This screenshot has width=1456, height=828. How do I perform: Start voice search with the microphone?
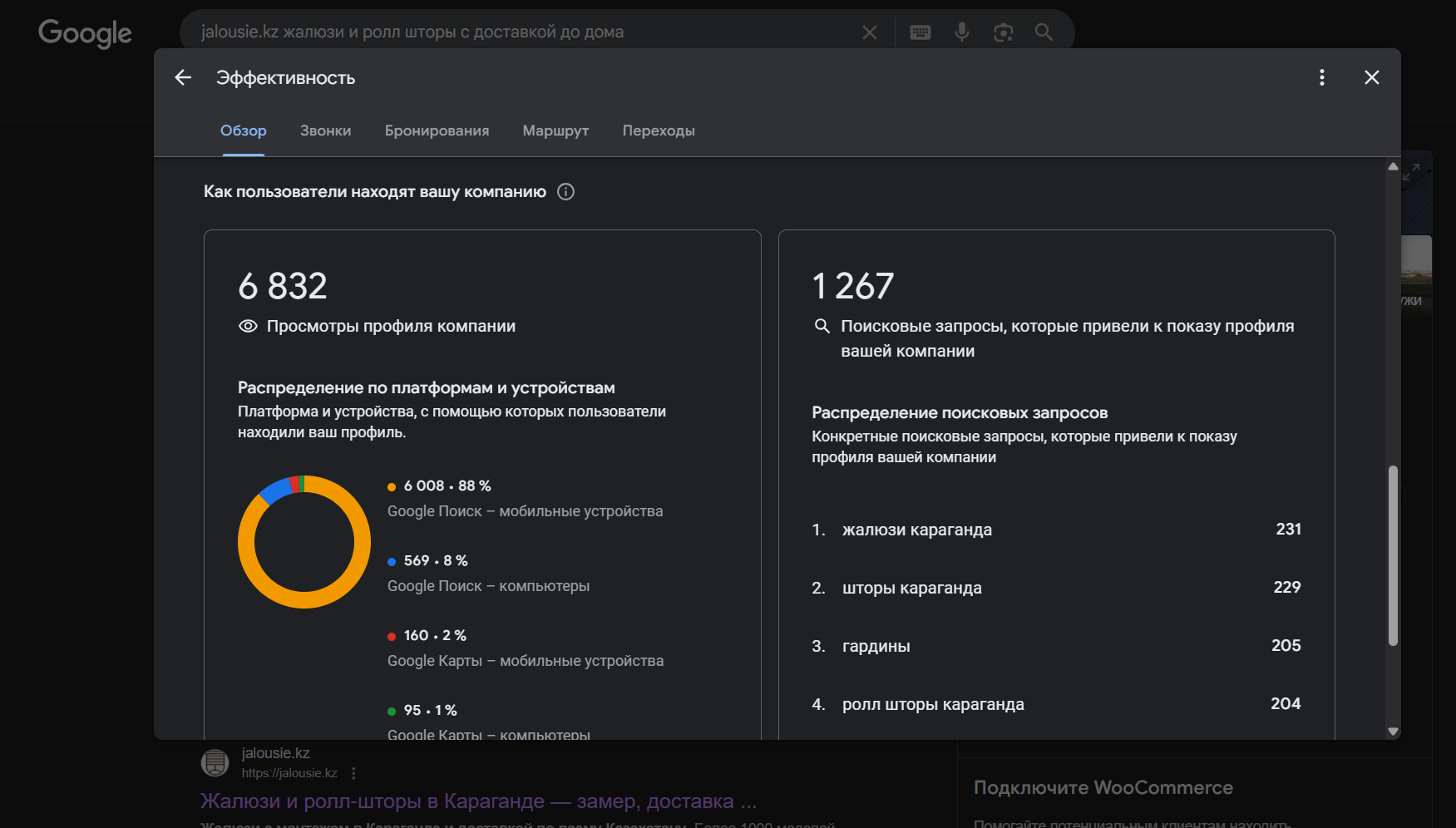[x=962, y=32]
